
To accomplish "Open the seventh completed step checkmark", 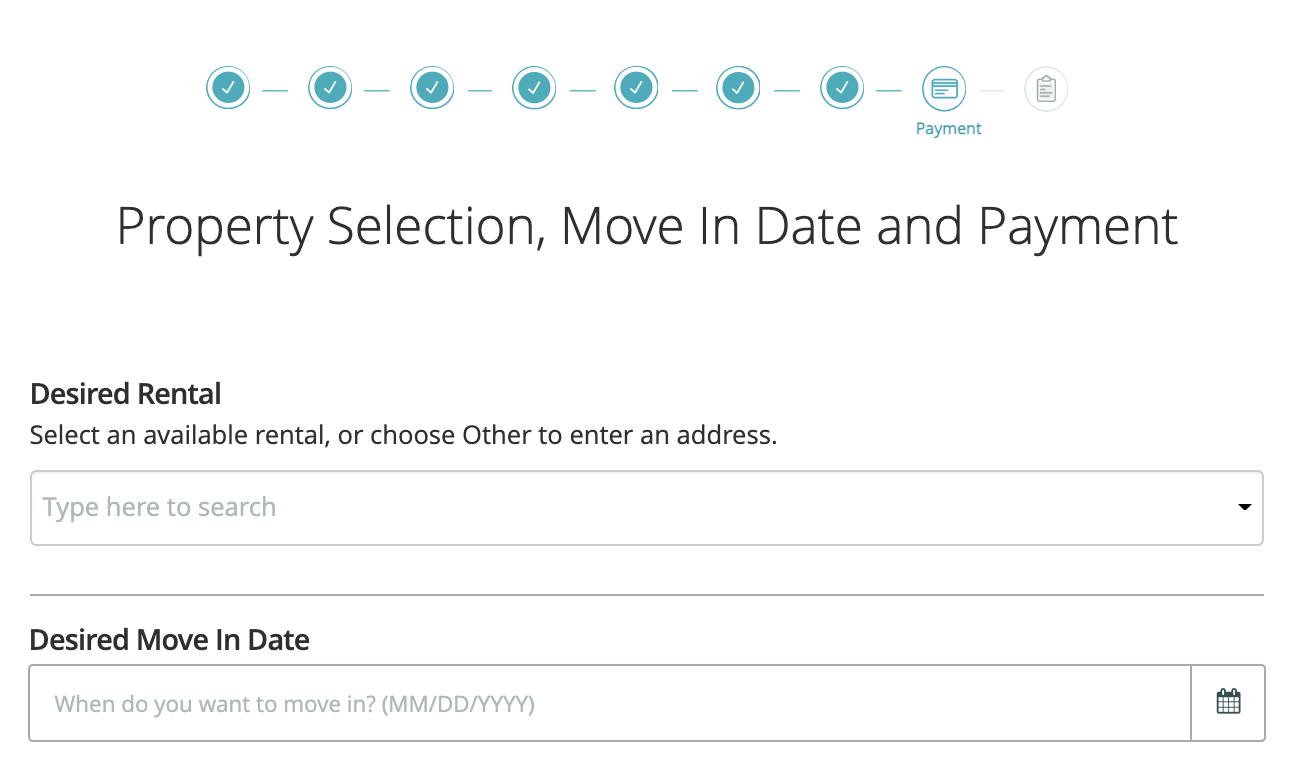I will point(842,89).
